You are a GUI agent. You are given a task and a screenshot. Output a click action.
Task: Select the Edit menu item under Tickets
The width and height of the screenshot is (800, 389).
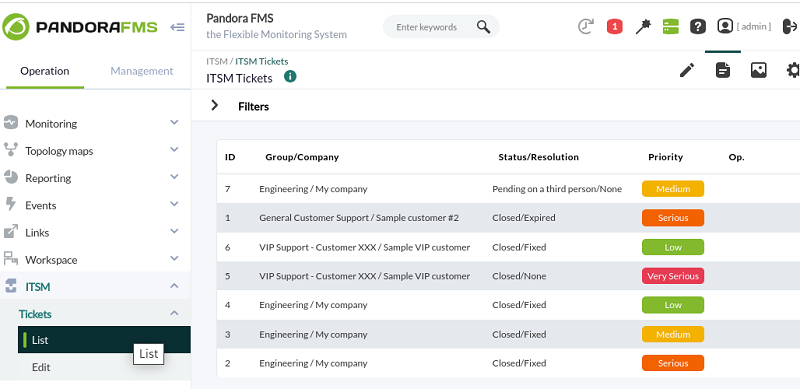click(104, 367)
